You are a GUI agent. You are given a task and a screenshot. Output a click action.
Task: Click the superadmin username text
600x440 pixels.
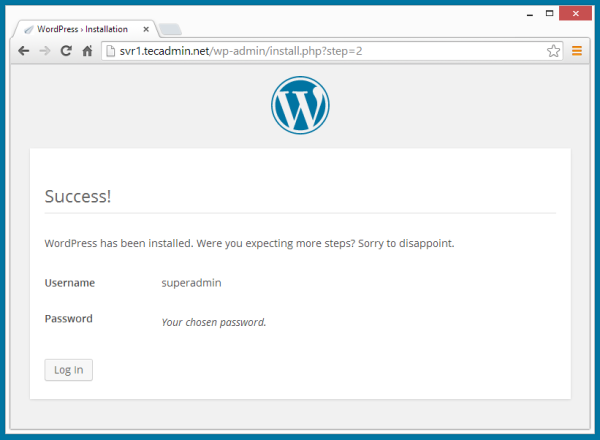(191, 283)
